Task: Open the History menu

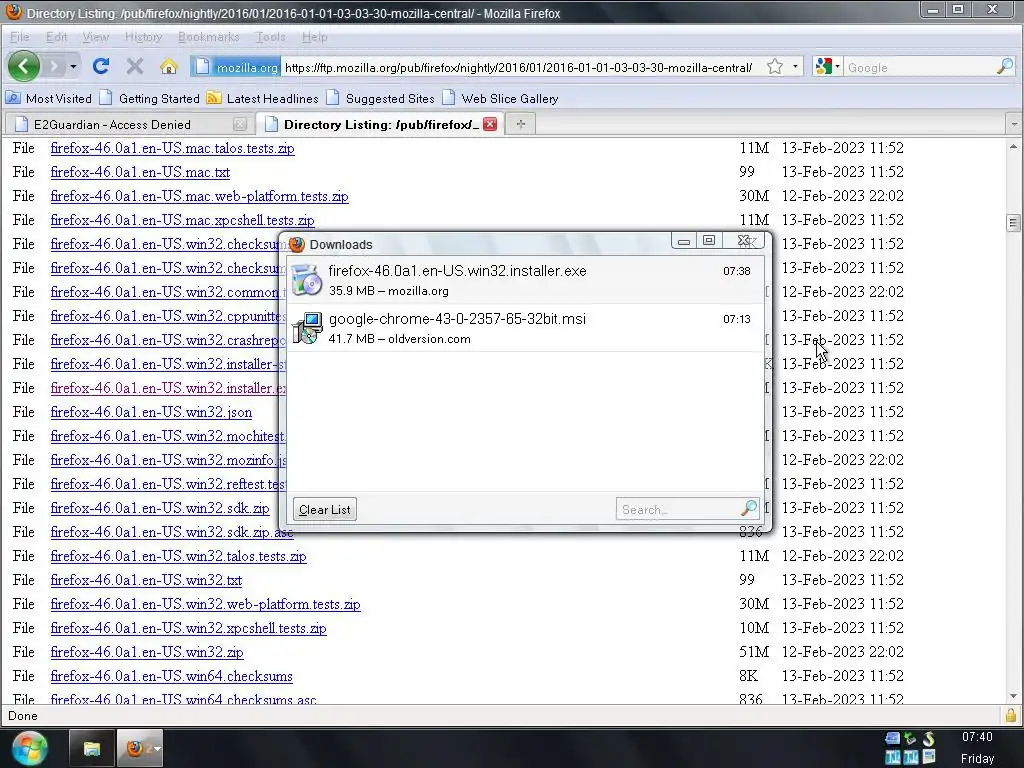Action: click(x=143, y=37)
